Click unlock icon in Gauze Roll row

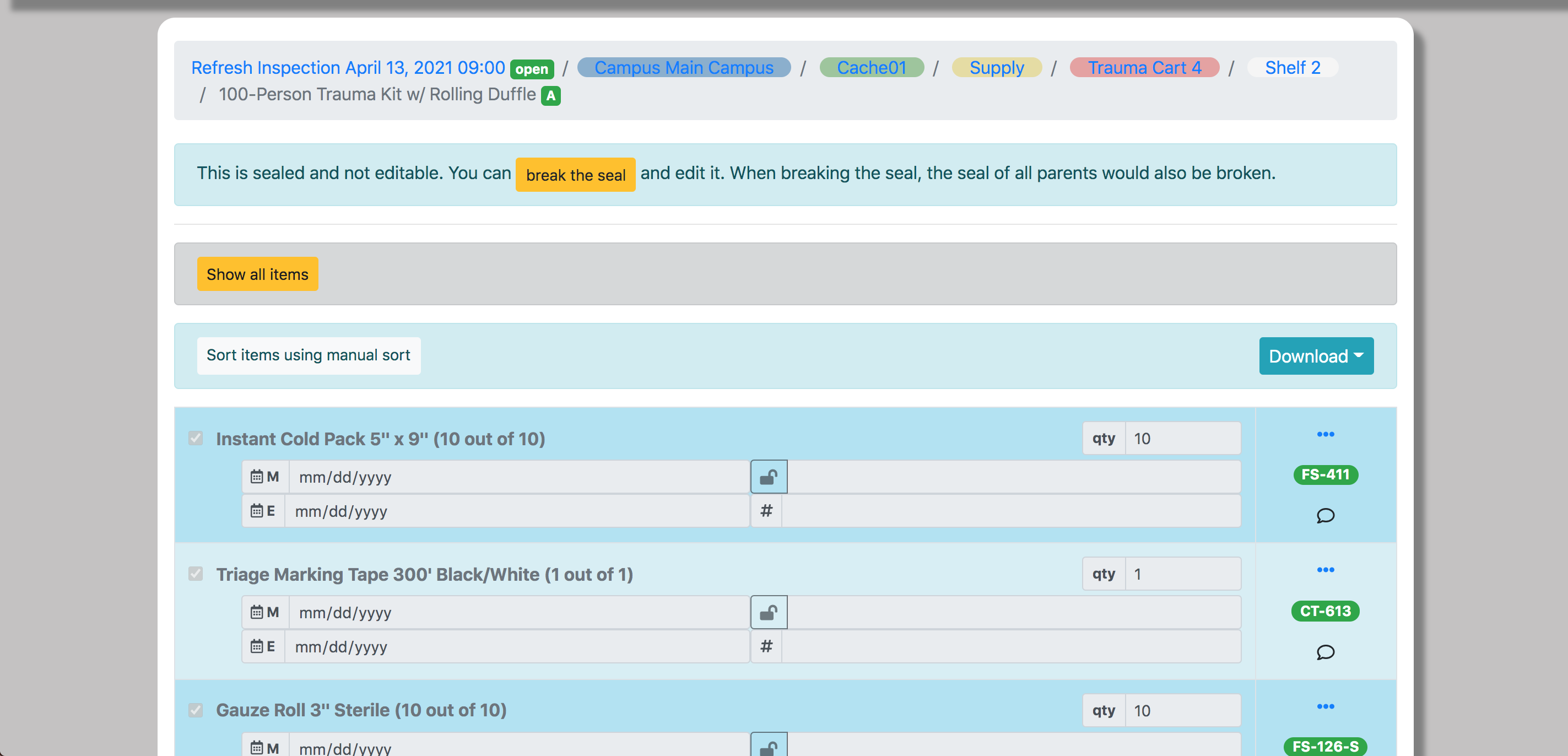tap(769, 745)
